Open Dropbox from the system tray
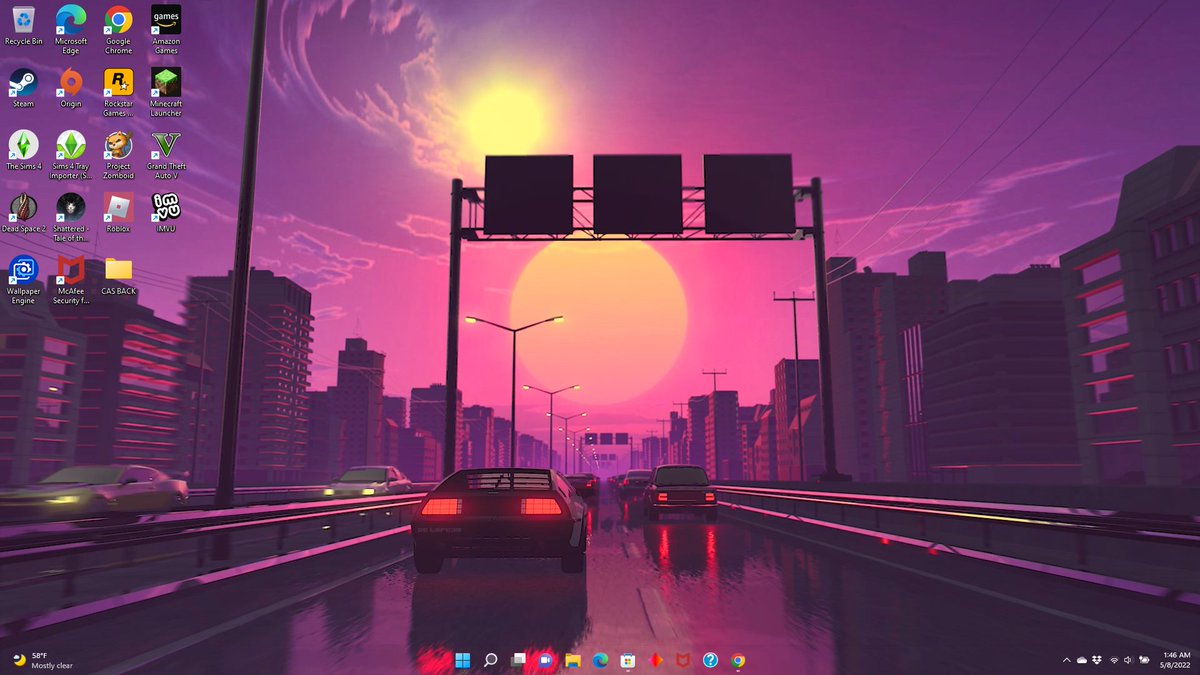The width and height of the screenshot is (1200, 675). (1097, 660)
